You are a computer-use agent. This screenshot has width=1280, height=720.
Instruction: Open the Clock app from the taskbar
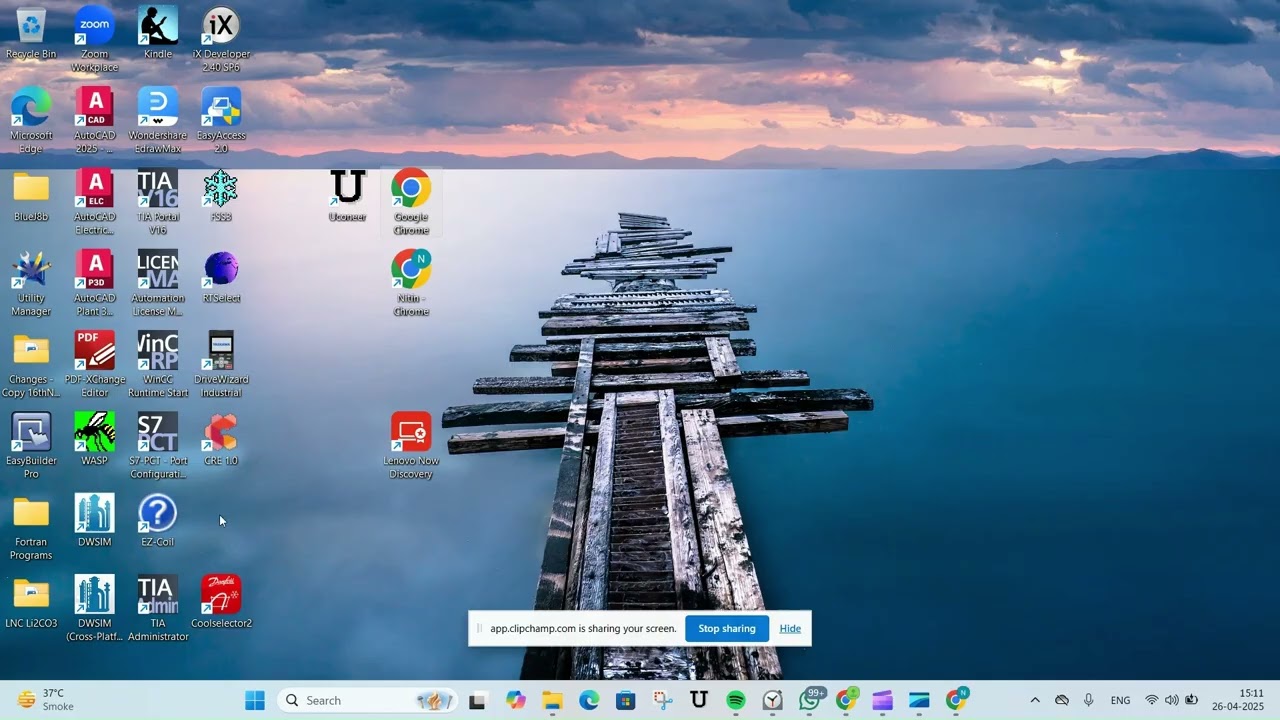point(773,700)
